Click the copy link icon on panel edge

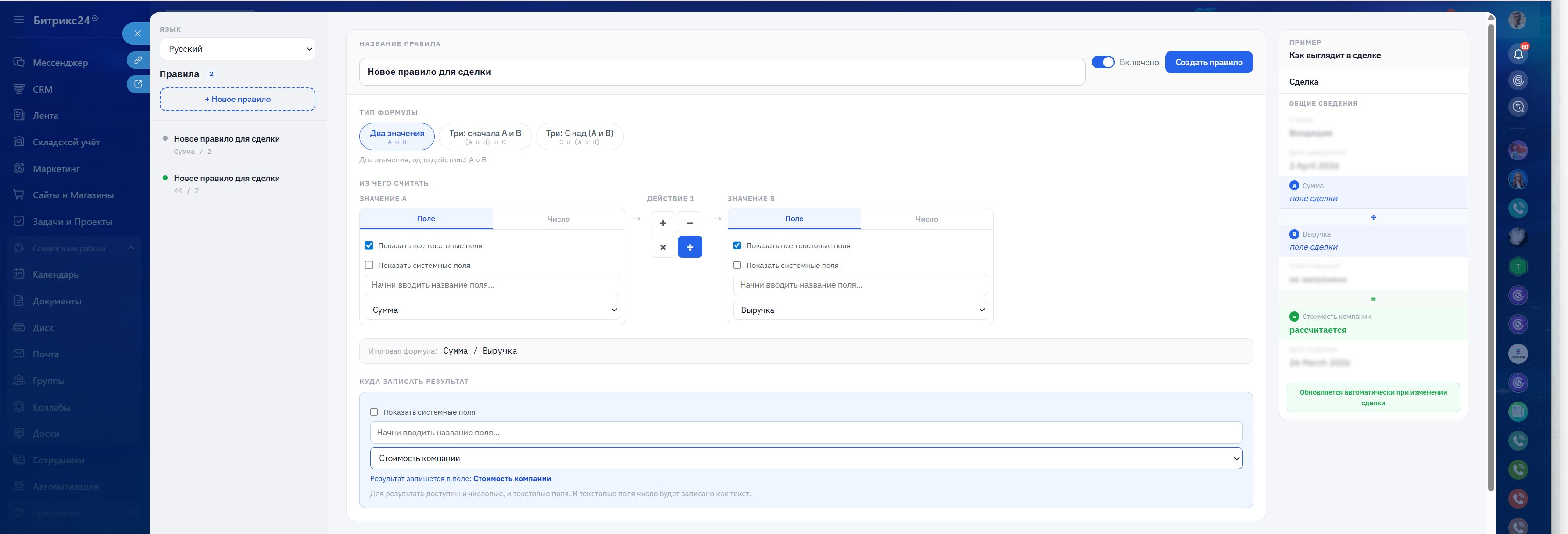(x=138, y=60)
